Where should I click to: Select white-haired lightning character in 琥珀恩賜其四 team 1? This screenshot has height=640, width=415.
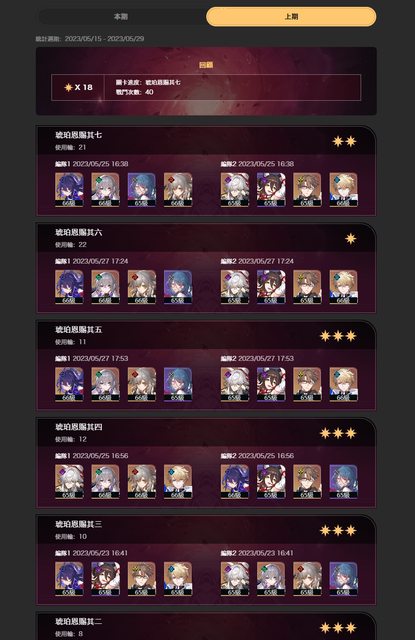click(x=69, y=481)
